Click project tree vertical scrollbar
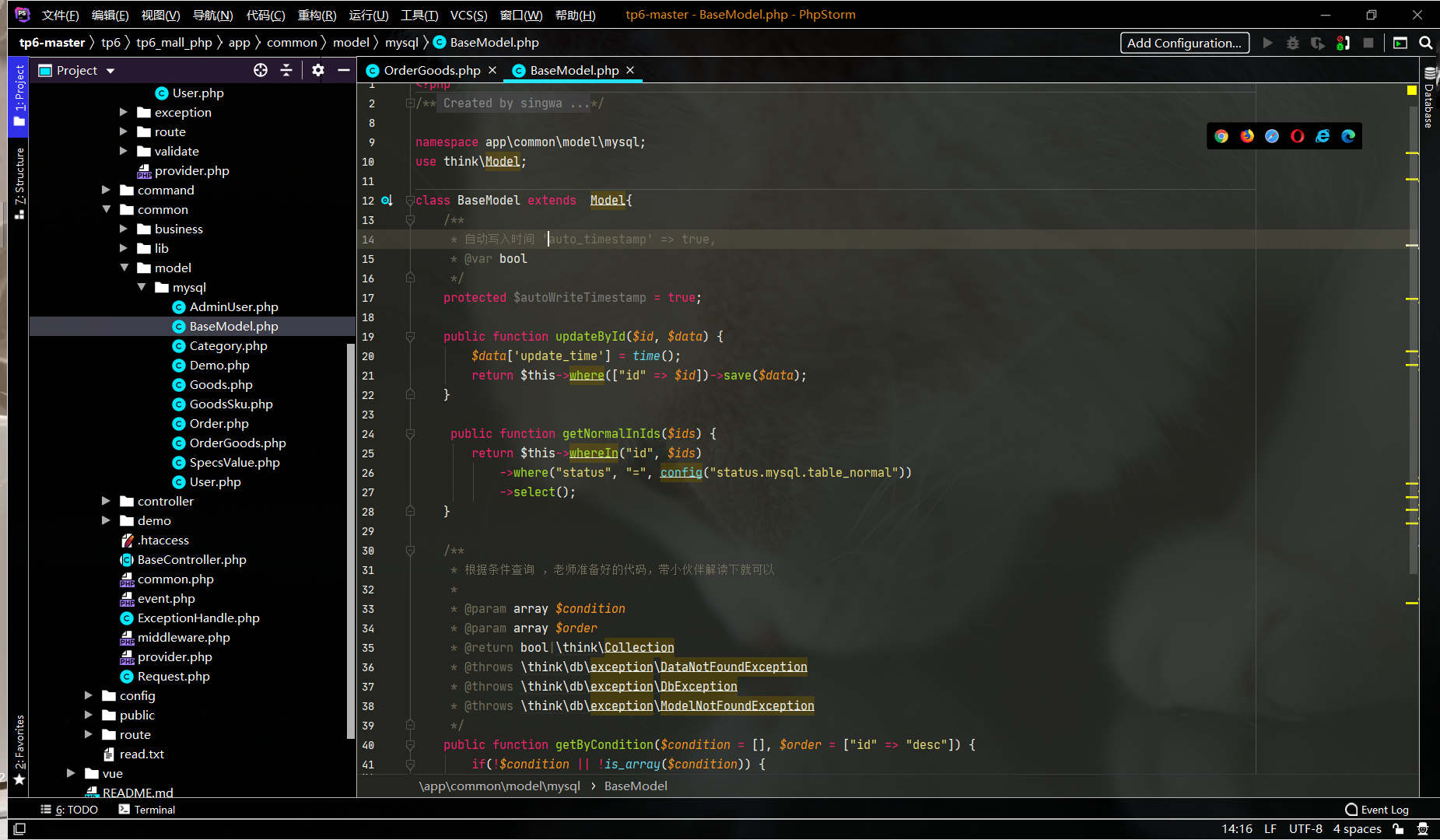 pos(351,541)
